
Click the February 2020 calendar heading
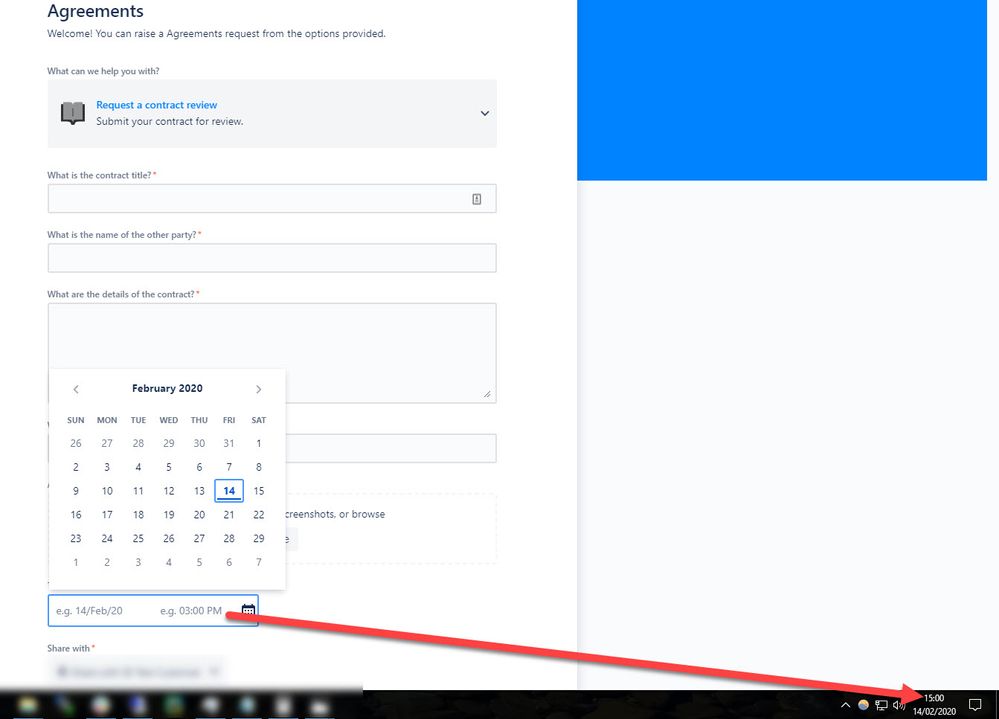[168, 388]
